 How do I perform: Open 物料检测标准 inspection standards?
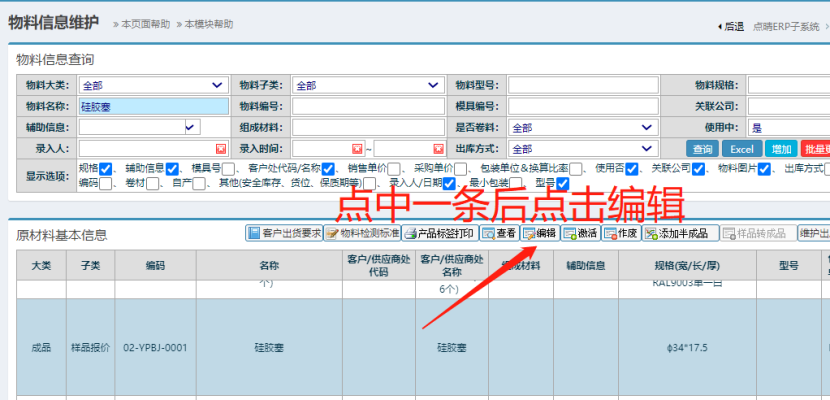(363, 233)
